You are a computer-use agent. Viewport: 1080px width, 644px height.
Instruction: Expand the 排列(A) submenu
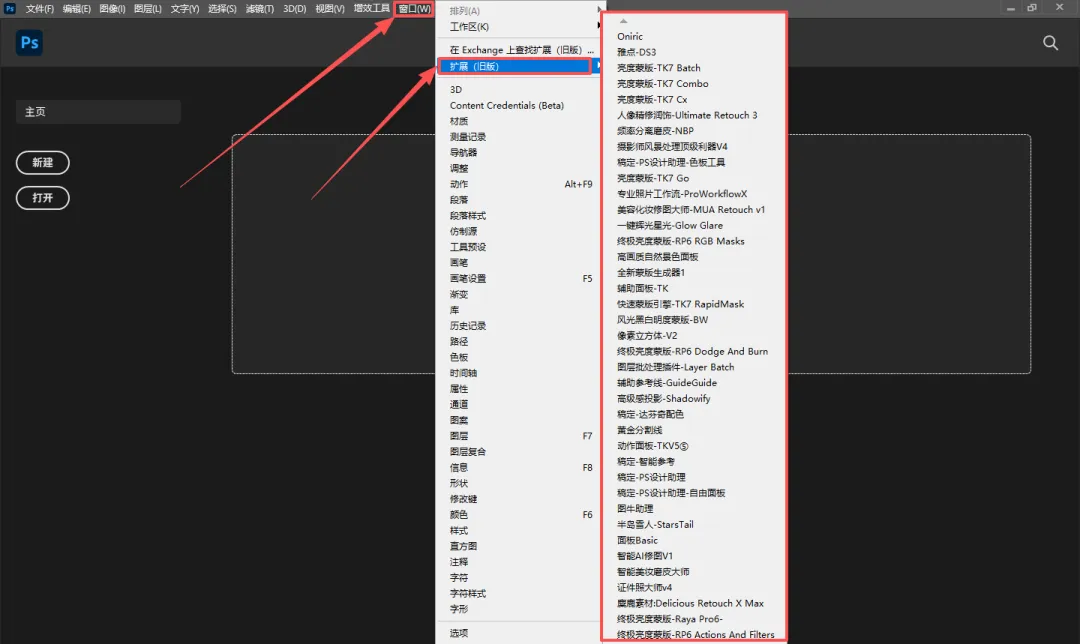(x=518, y=11)
